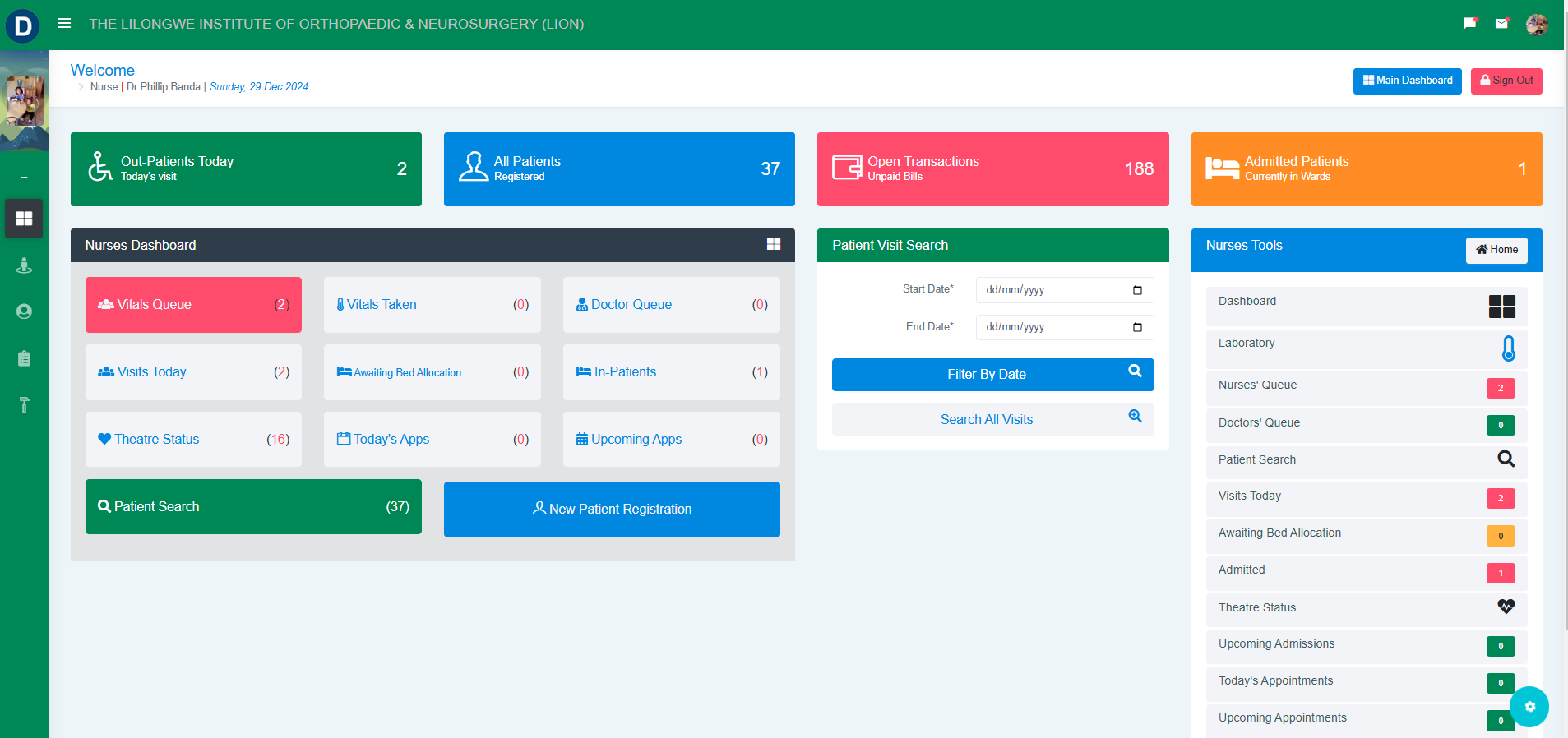
Task: Open the Open Transactions unpaid bills card
Action: [992, 169]
